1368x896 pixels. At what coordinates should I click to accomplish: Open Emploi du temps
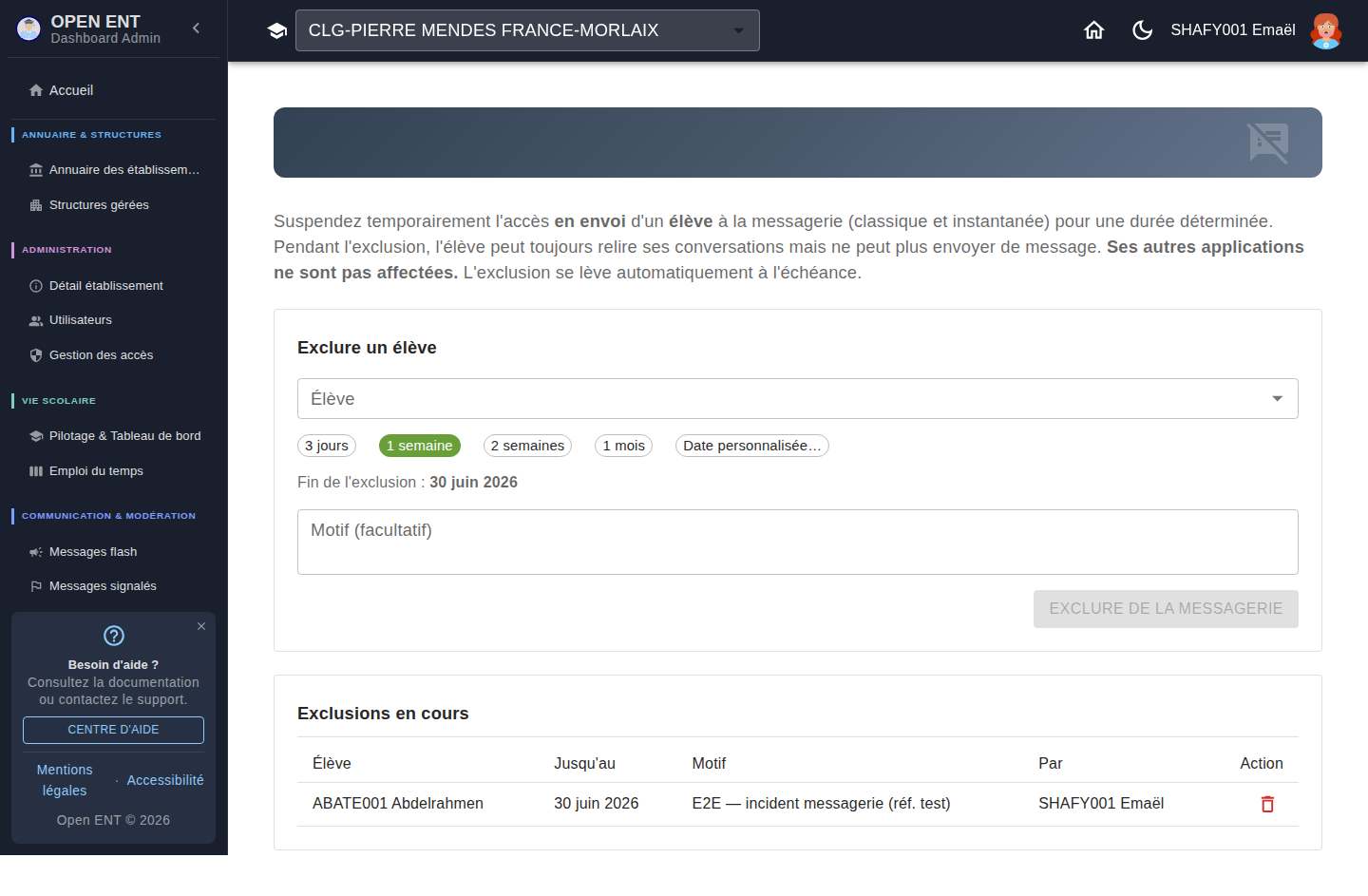113,471
